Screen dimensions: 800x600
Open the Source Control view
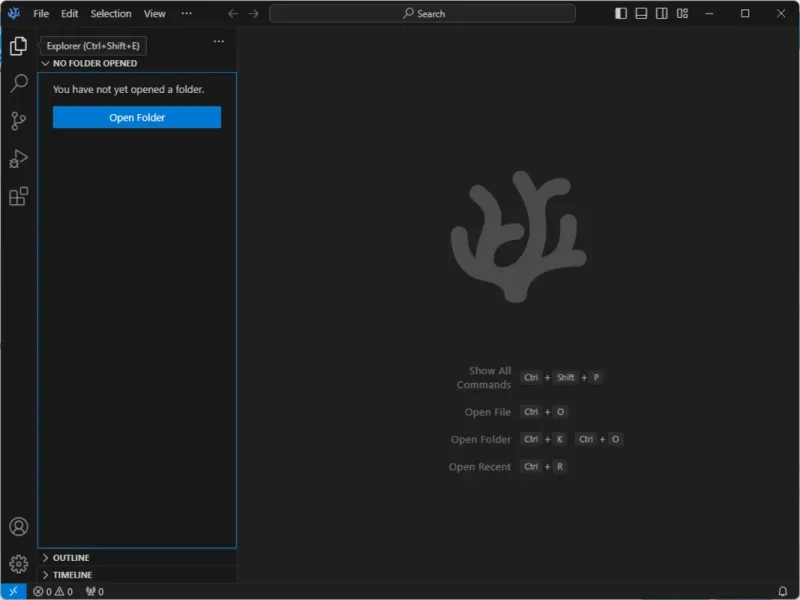[x=18, y=121]
